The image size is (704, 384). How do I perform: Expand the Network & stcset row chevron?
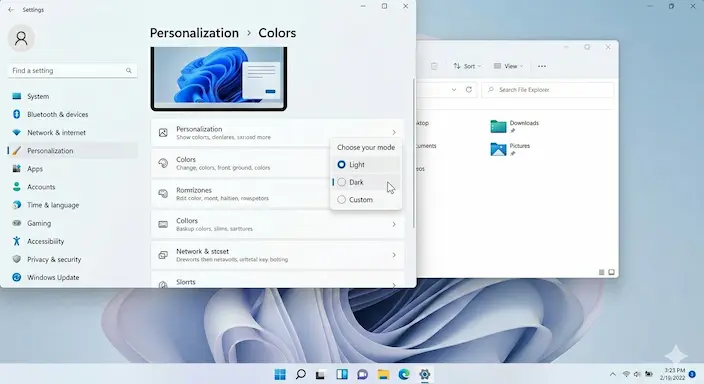394,255
